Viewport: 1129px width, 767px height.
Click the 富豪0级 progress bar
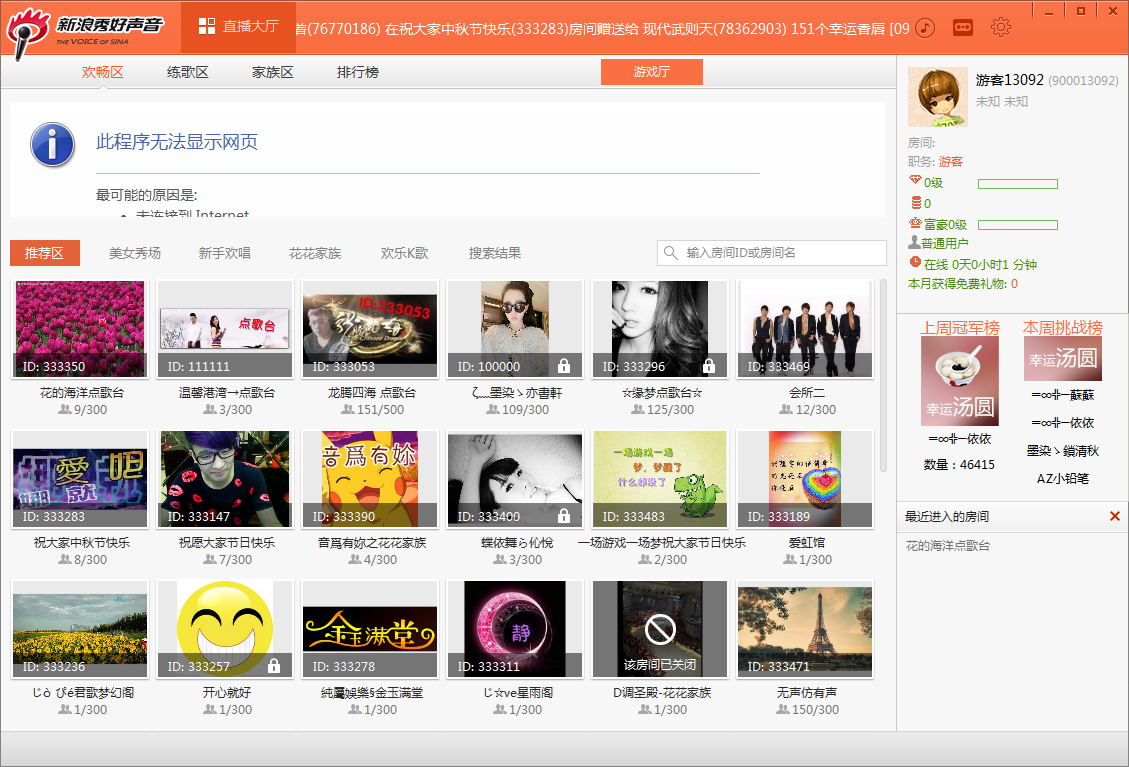1017,225
